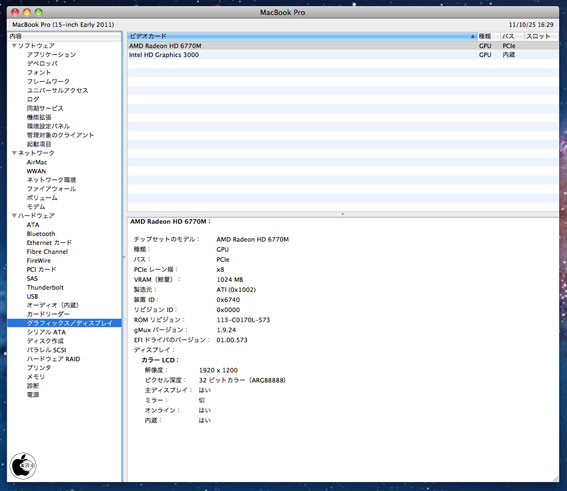567x491 pixels.
Task: Select USB in the sidebar
Action: [x=32, y=296]
